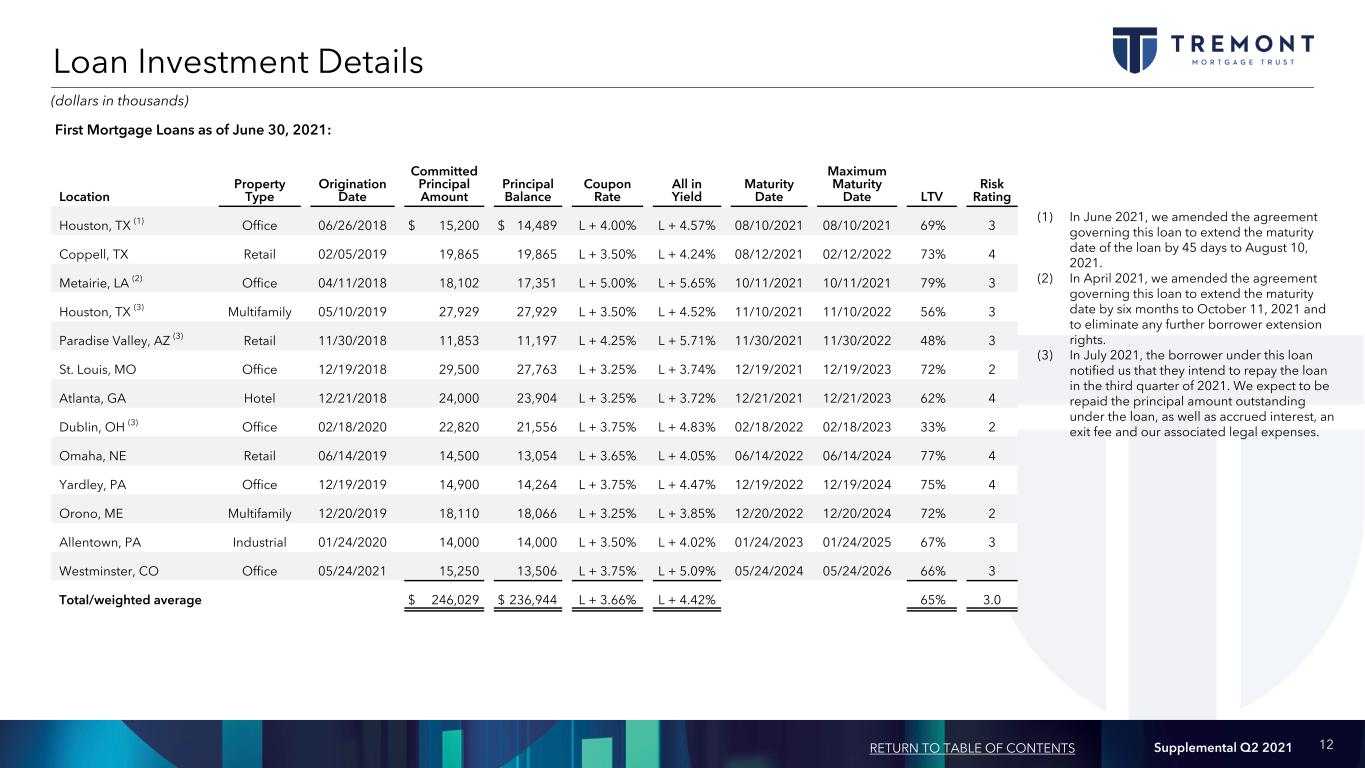Click the page number 12 in footer
The width and height of the screenshot is (1365, 768).
click(x=1327, y=745)
